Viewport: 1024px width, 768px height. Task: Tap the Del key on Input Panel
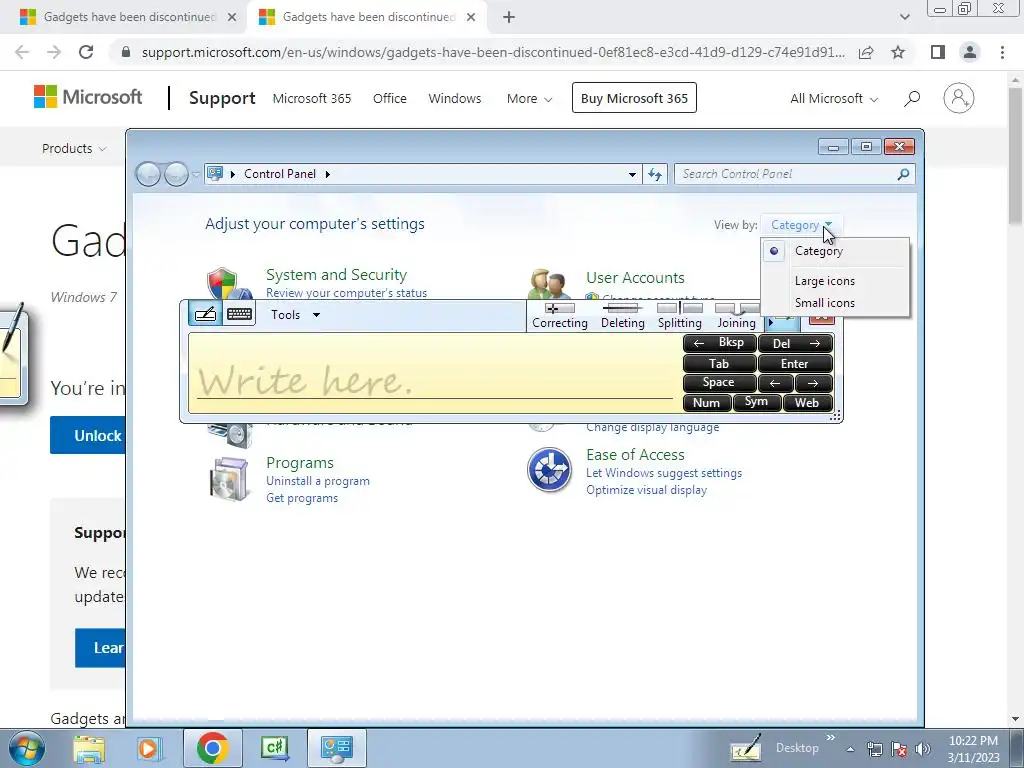pyautogui.click(x=795, y=343)
